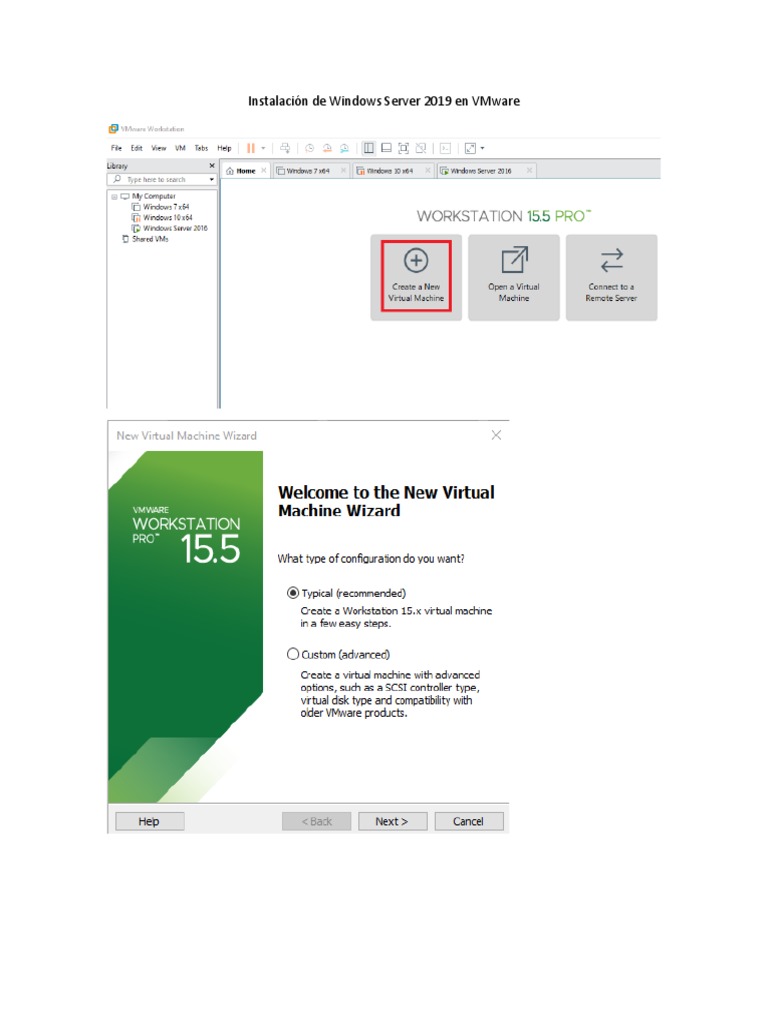Viewport: 768px width, 1024px height.
Task: Close the Windows 7 x64 tab
Action: coord(343,170)
